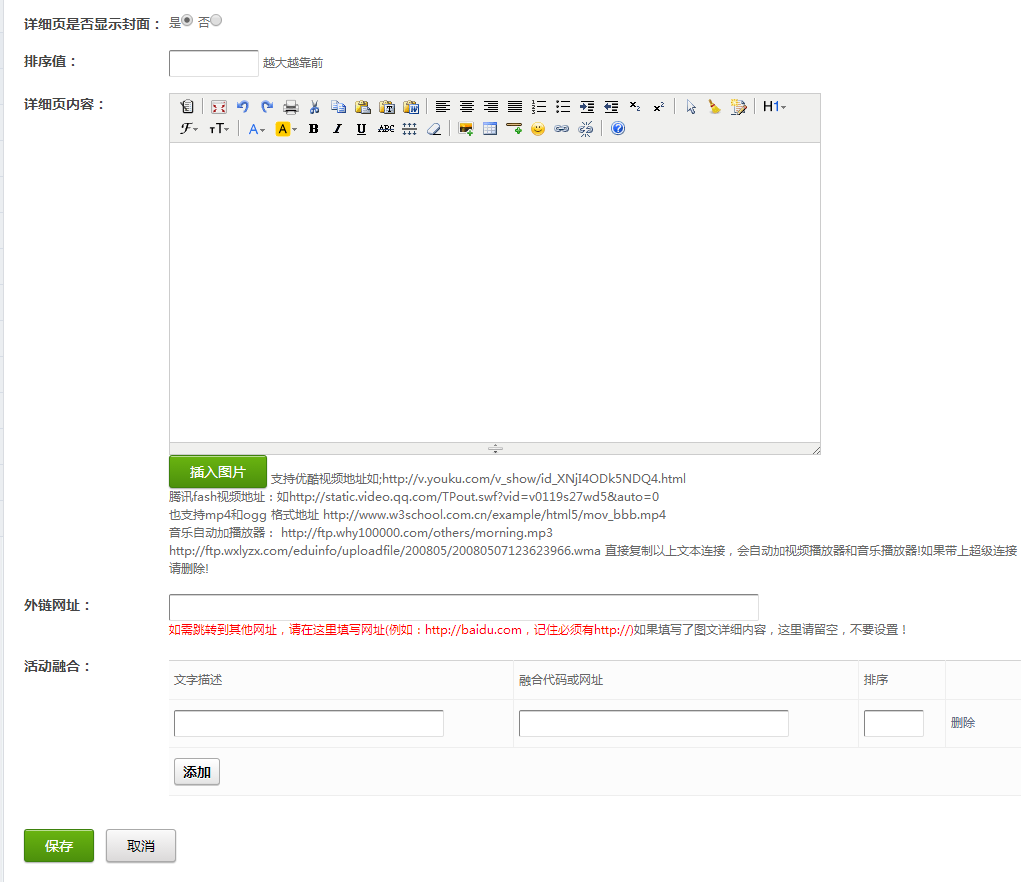This screenshot has width=1027, height=882.
Task: Click the undo icon in editor toolbar
Action: 242,106
